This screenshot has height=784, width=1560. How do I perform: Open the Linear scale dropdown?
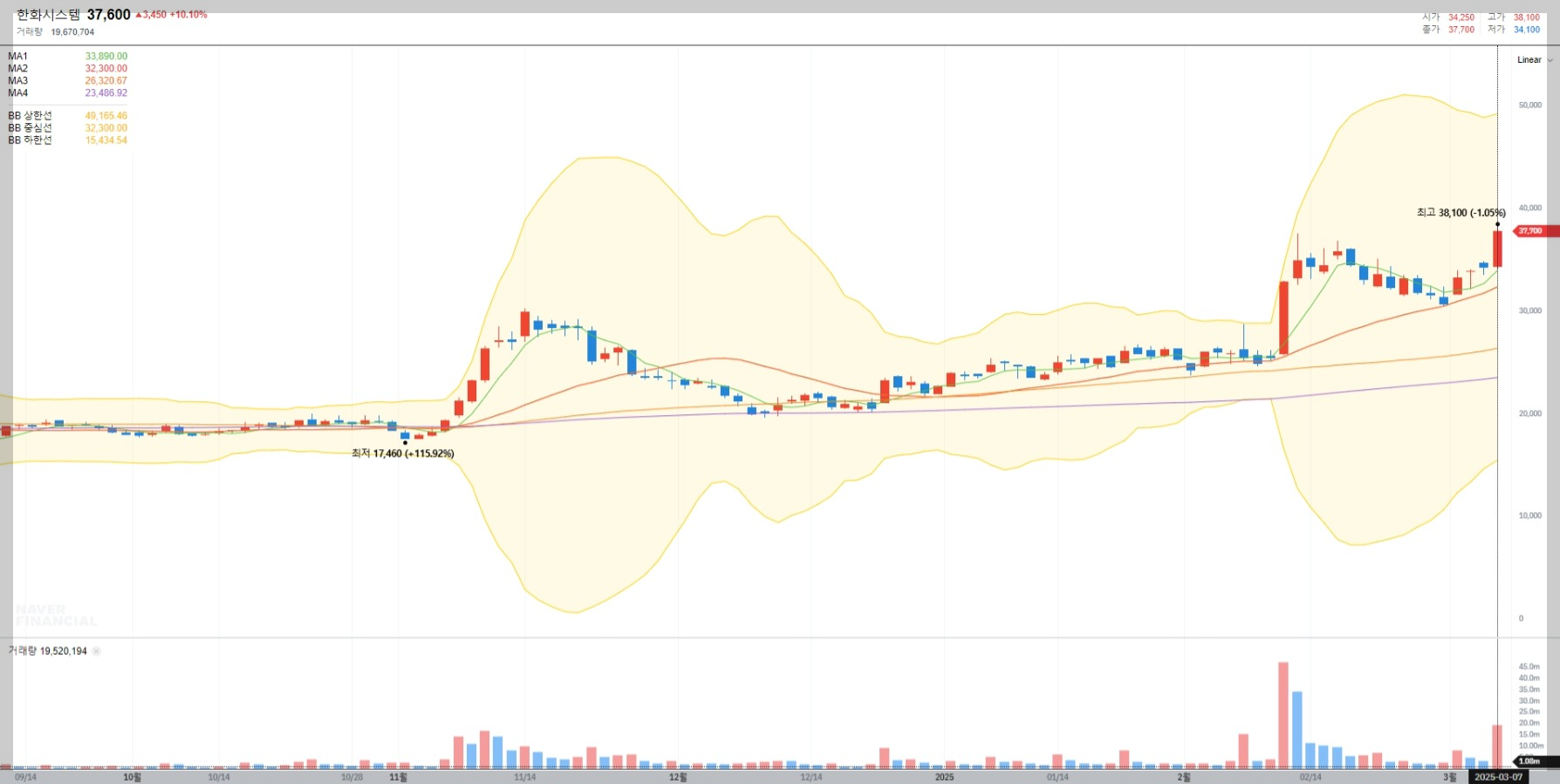tap(1535, 60)
